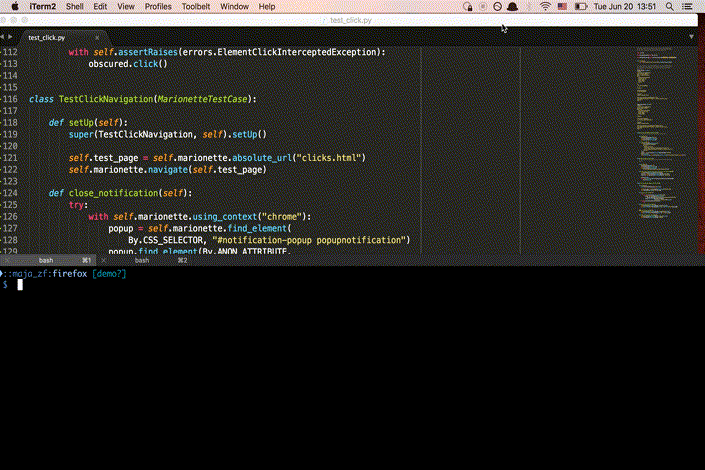Click the "clicks.html" string
This screenshot has width=705, height=470.
329,158
